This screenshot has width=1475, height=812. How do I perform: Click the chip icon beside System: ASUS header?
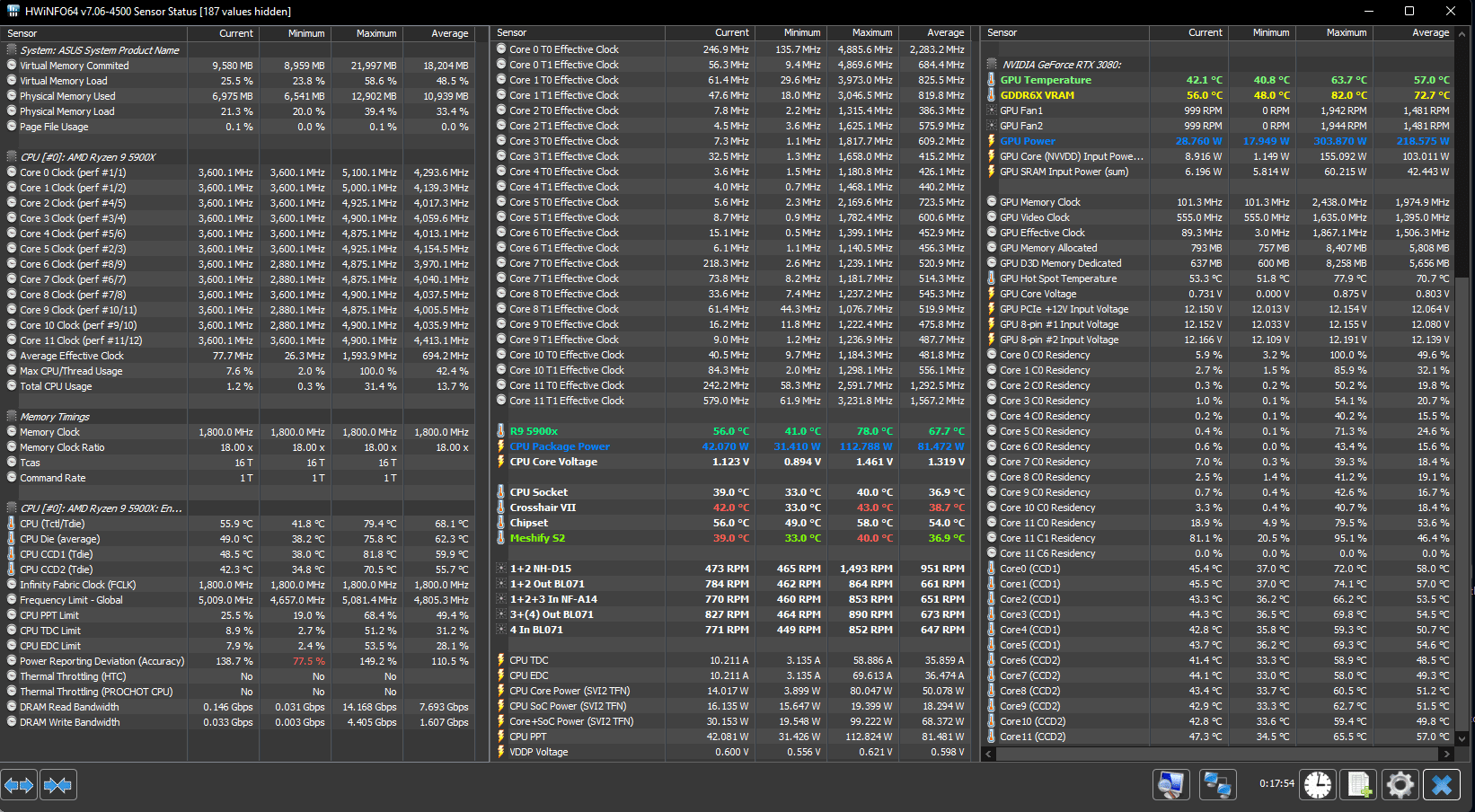click(x=12, y=50)
